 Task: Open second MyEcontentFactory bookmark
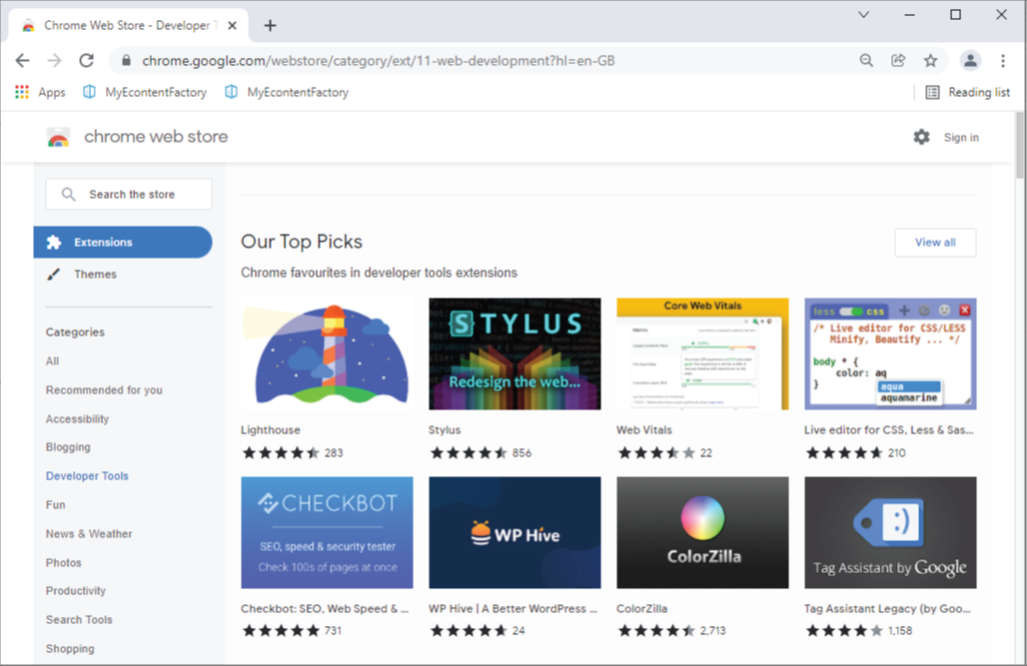[286, 92]
